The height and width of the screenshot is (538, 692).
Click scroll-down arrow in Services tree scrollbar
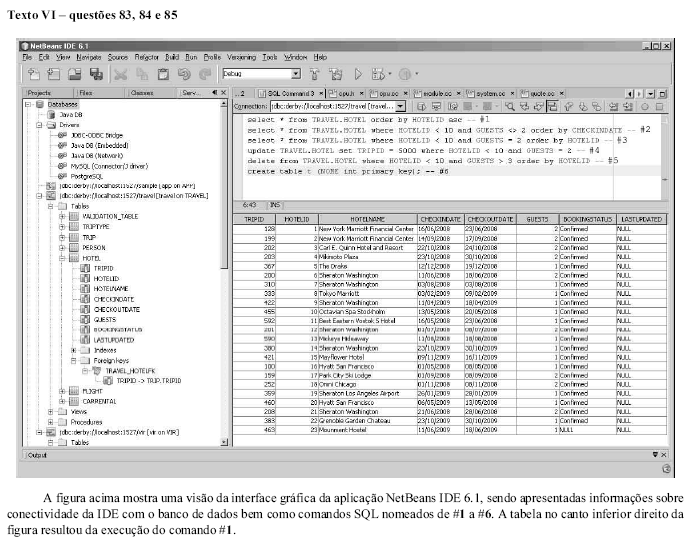224,442
